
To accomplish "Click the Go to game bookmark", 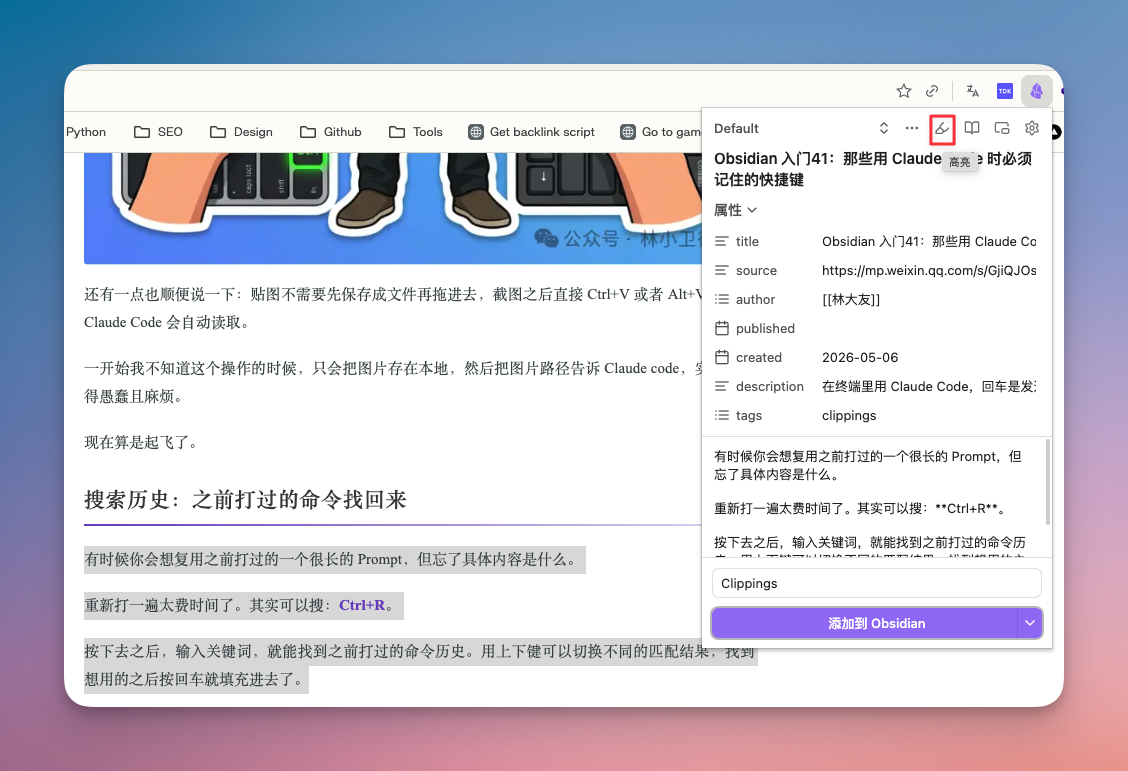I will tap(661, 132).
